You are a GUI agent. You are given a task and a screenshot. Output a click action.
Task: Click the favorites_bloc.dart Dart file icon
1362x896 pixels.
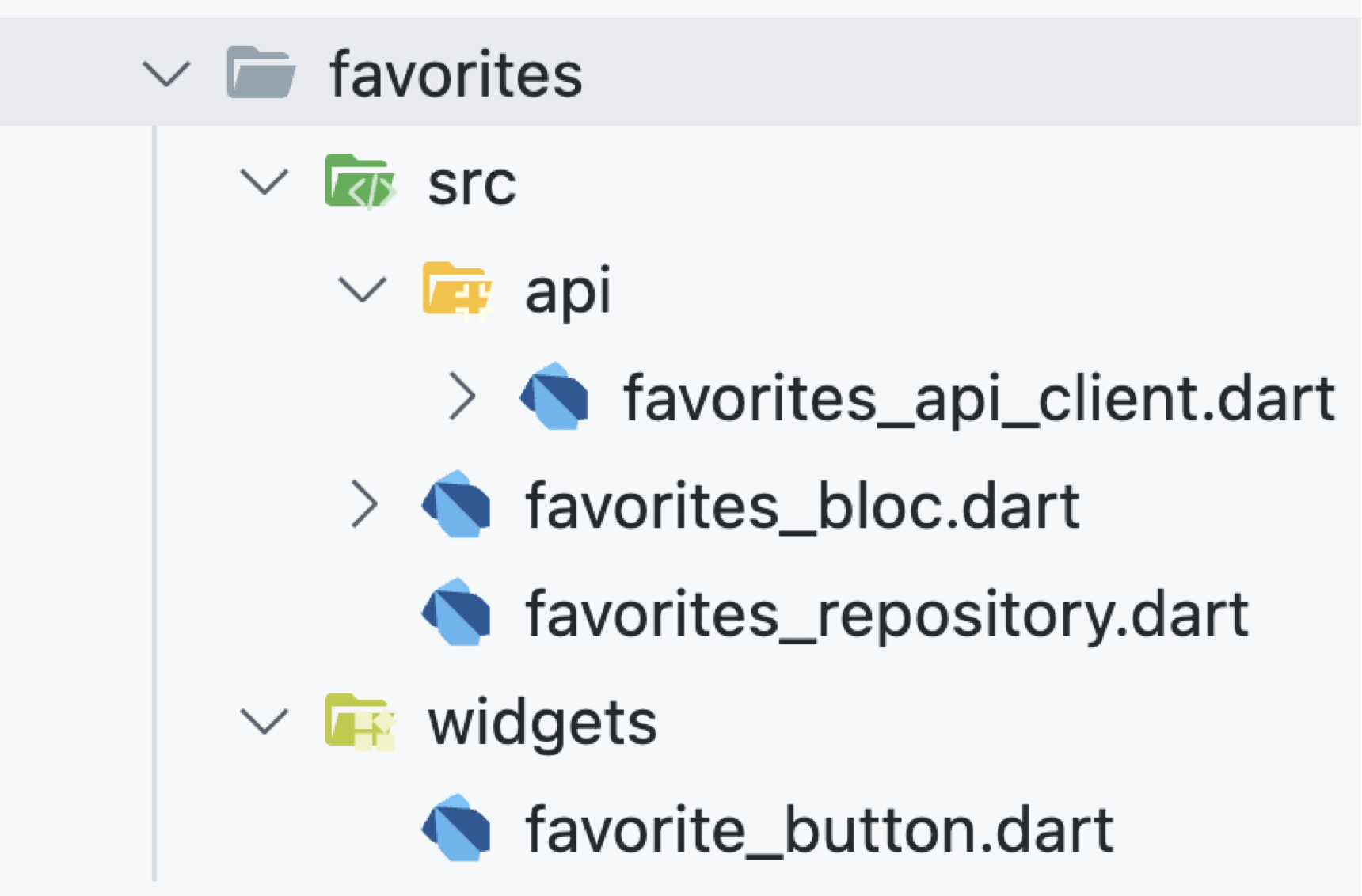point(457,504)
